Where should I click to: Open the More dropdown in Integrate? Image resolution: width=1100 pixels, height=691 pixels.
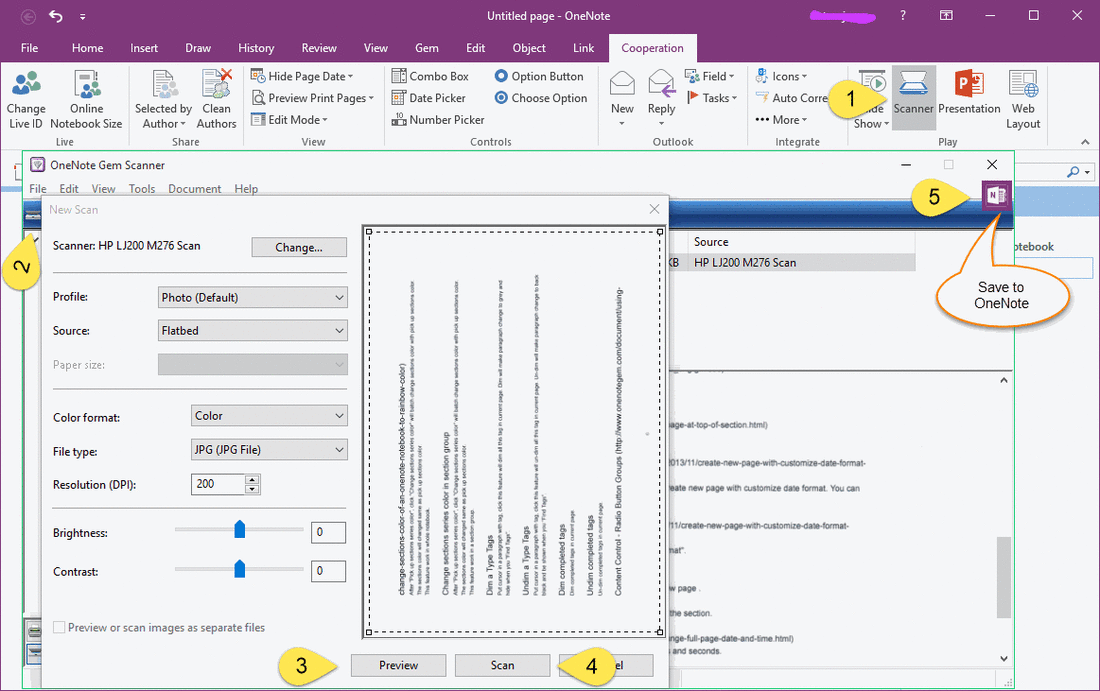point(781,120)
